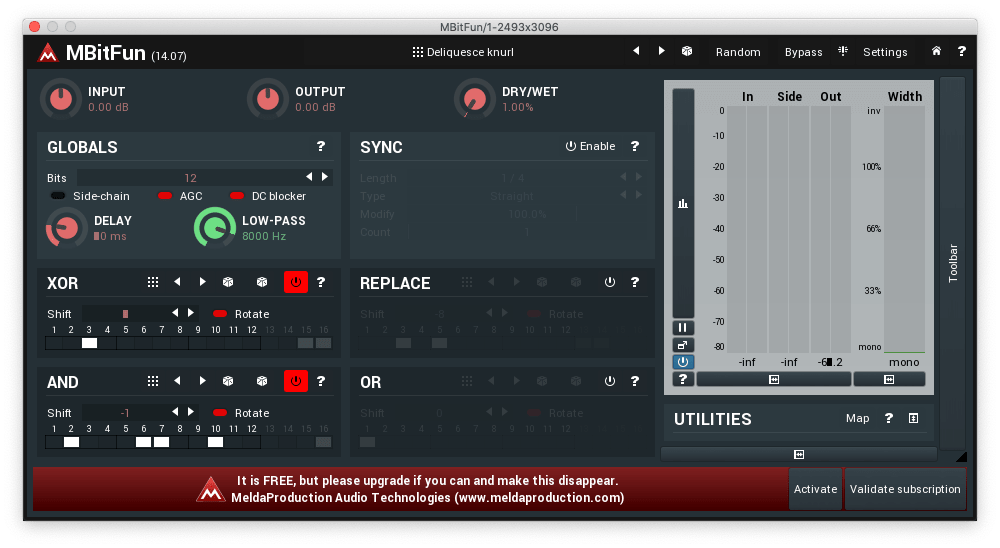The width and height of the screenshot is (1000, 548).
Task: Click Bypass in header
Action: tap(804, 52)
